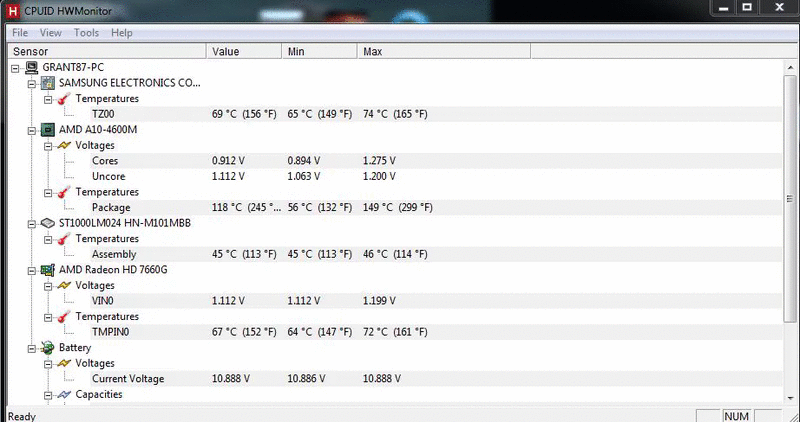
Task: Click thermometer icon under Radeon HD 7660G
Action: tap(64, 316)
